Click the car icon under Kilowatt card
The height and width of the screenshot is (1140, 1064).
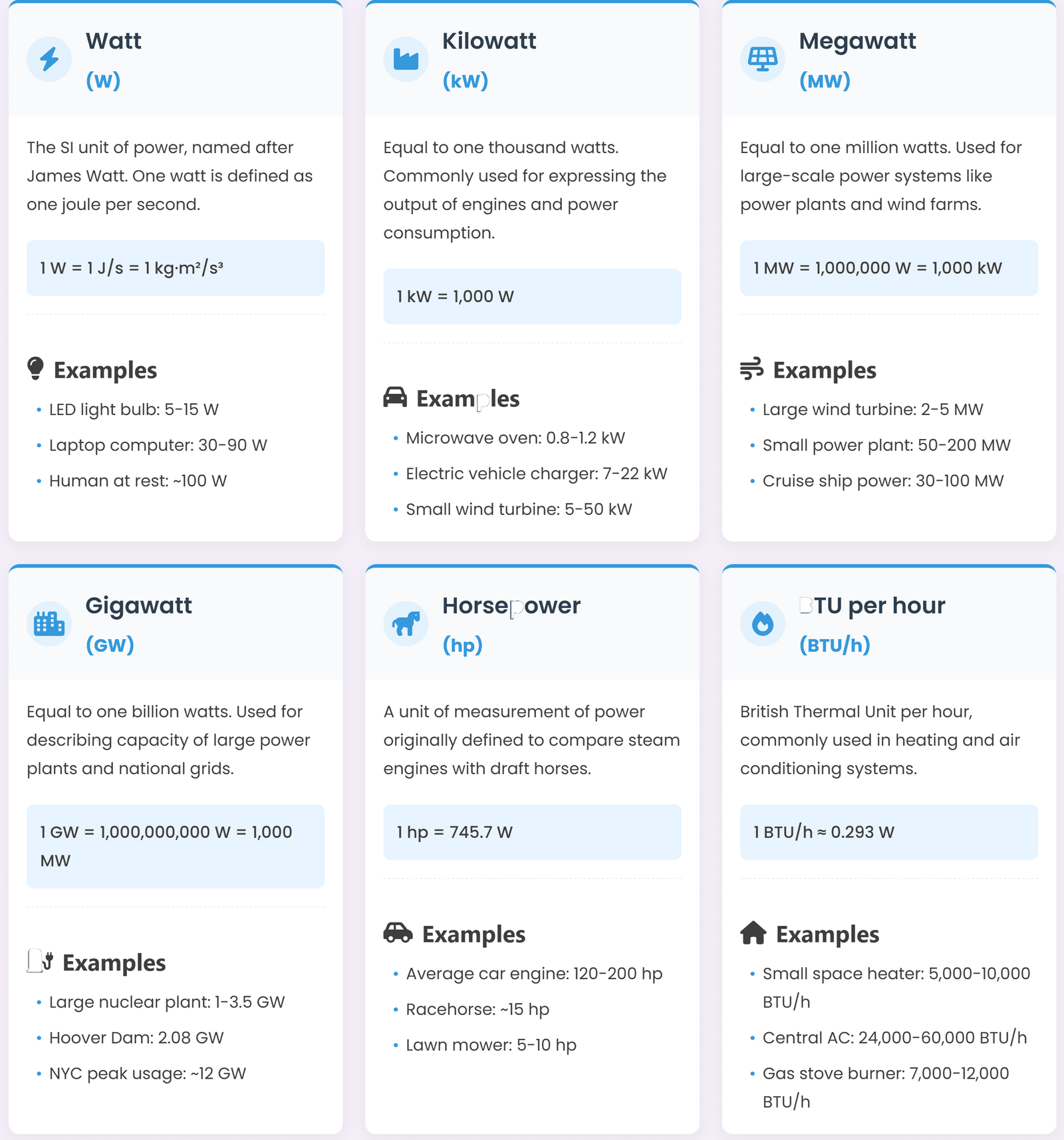[x=395, y=397]
